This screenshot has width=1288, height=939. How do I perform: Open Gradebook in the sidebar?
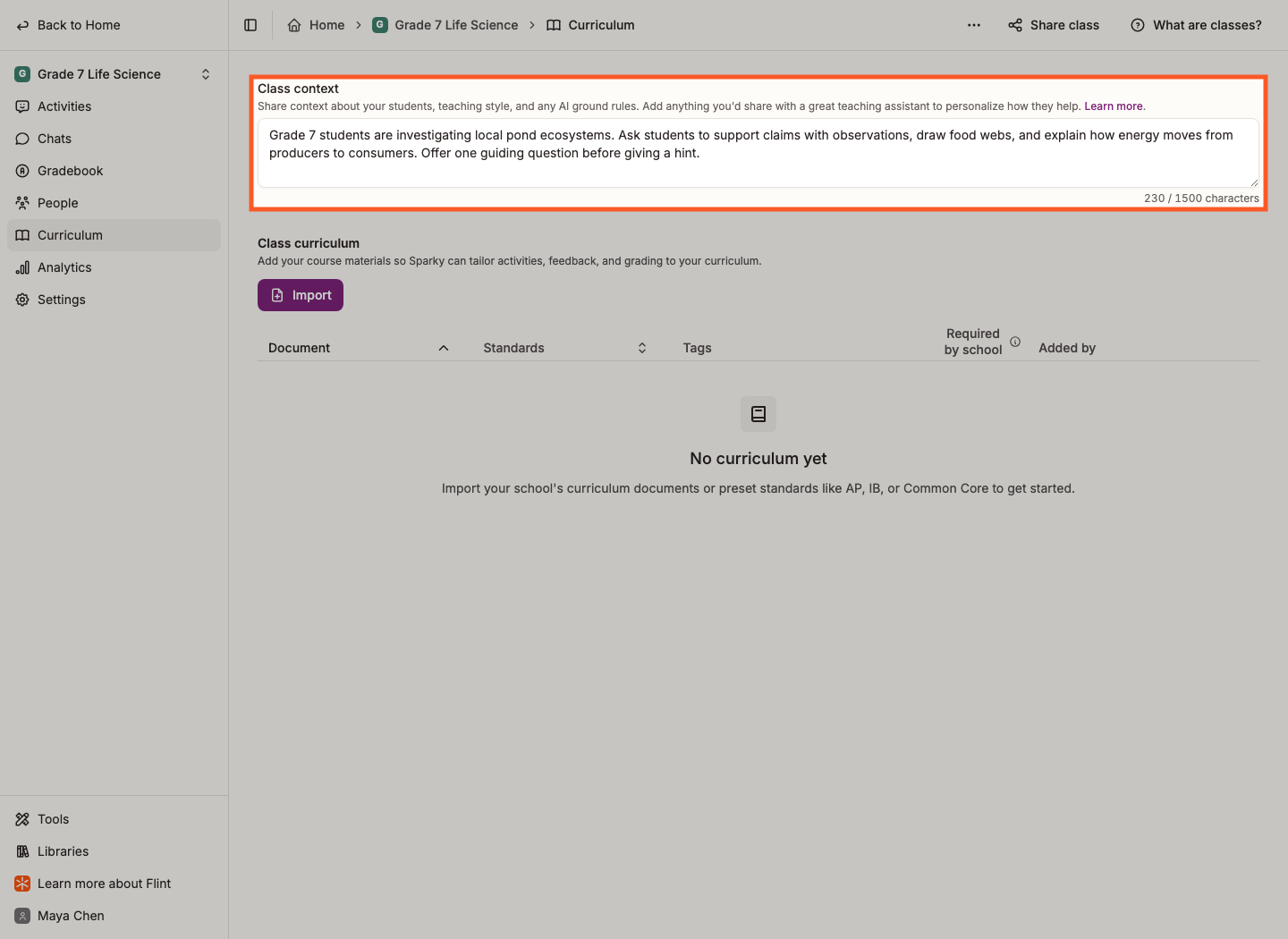pos(114,171)
